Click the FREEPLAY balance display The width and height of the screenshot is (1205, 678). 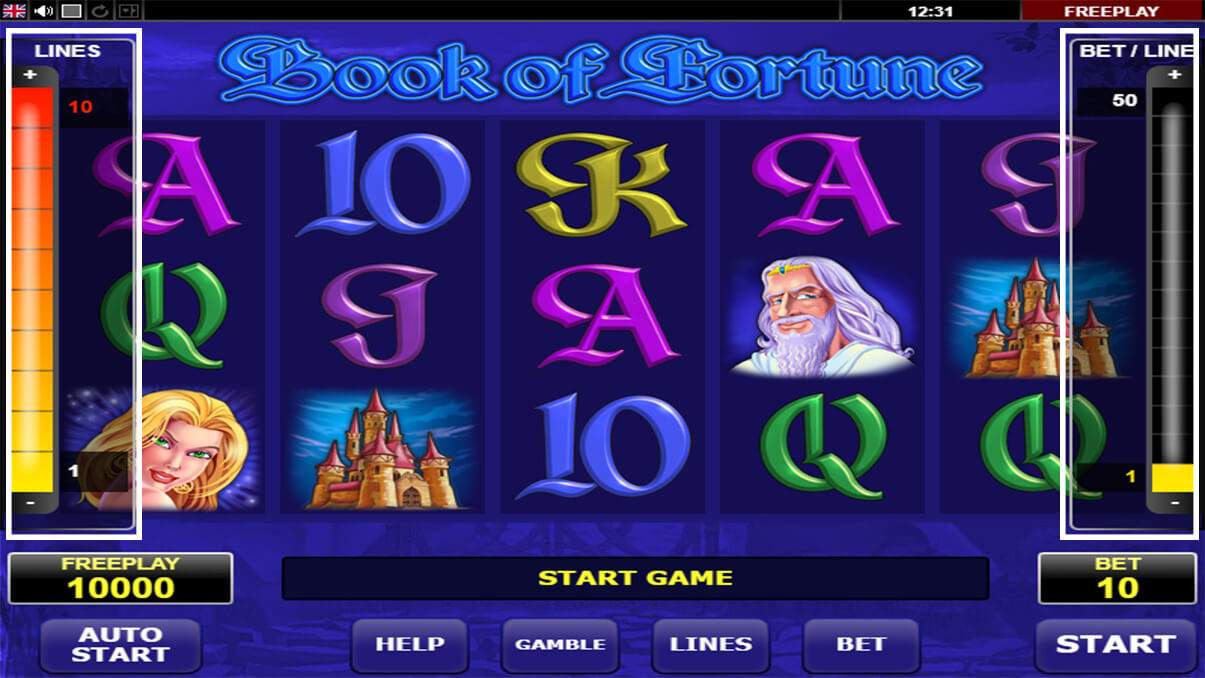(x=120, y=578)
